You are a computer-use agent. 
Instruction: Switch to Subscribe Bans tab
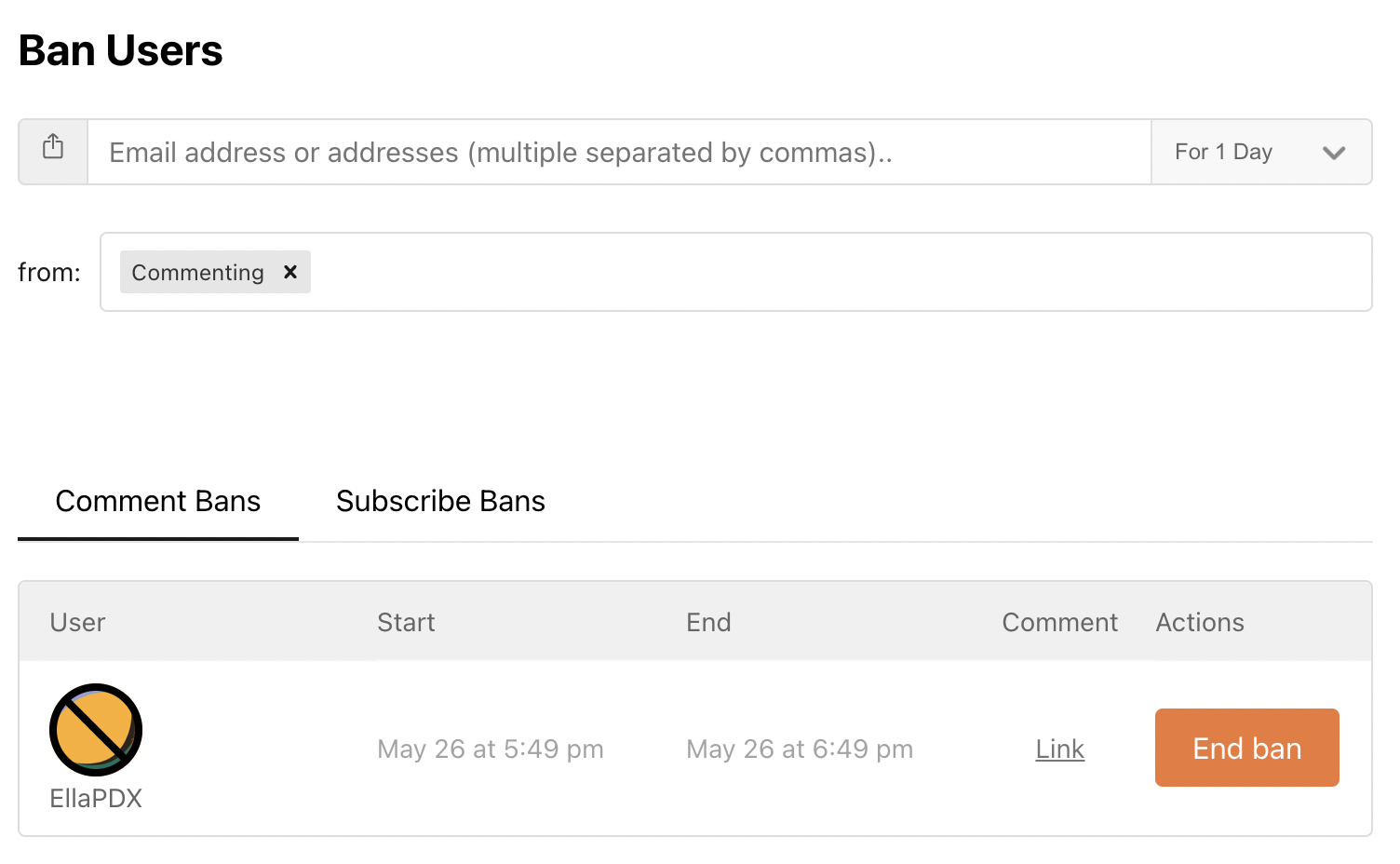point(440,501)
